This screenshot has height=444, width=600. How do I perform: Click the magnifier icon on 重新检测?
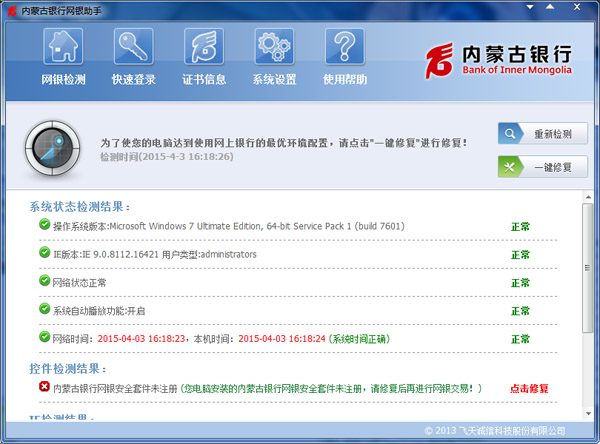(510, 134)
